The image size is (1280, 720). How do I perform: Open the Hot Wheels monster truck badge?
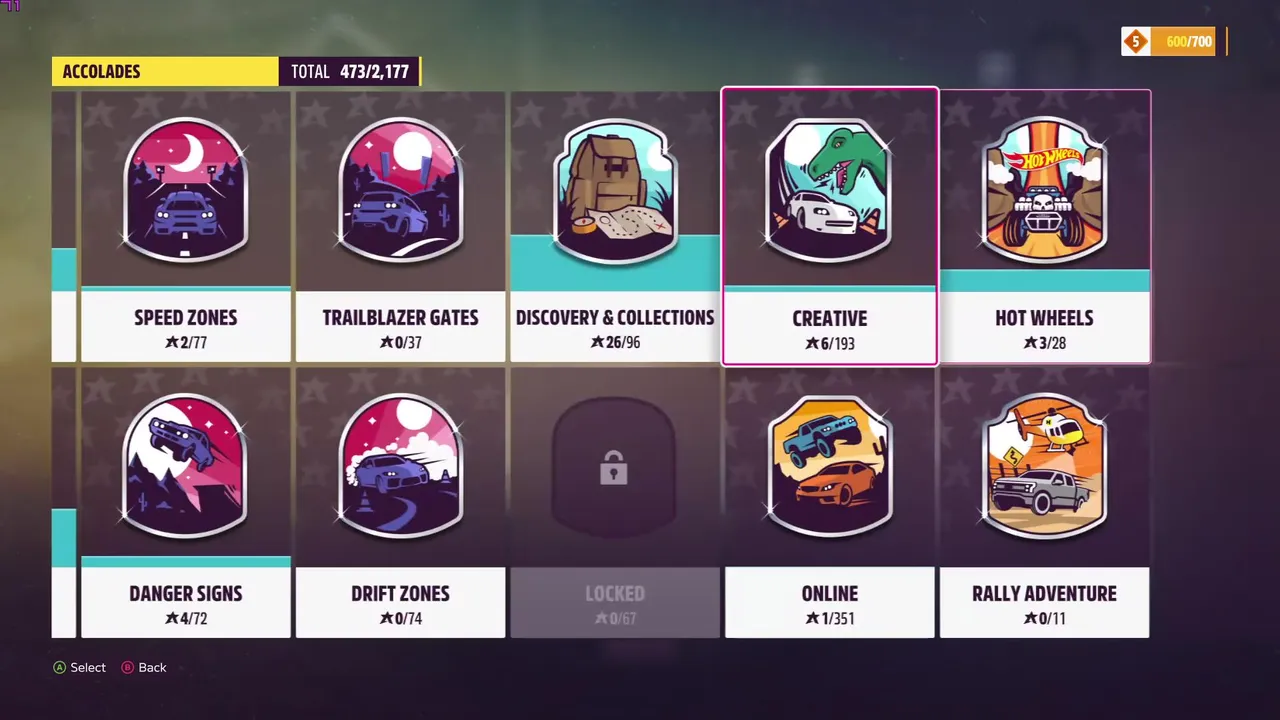click(1044, 190)
